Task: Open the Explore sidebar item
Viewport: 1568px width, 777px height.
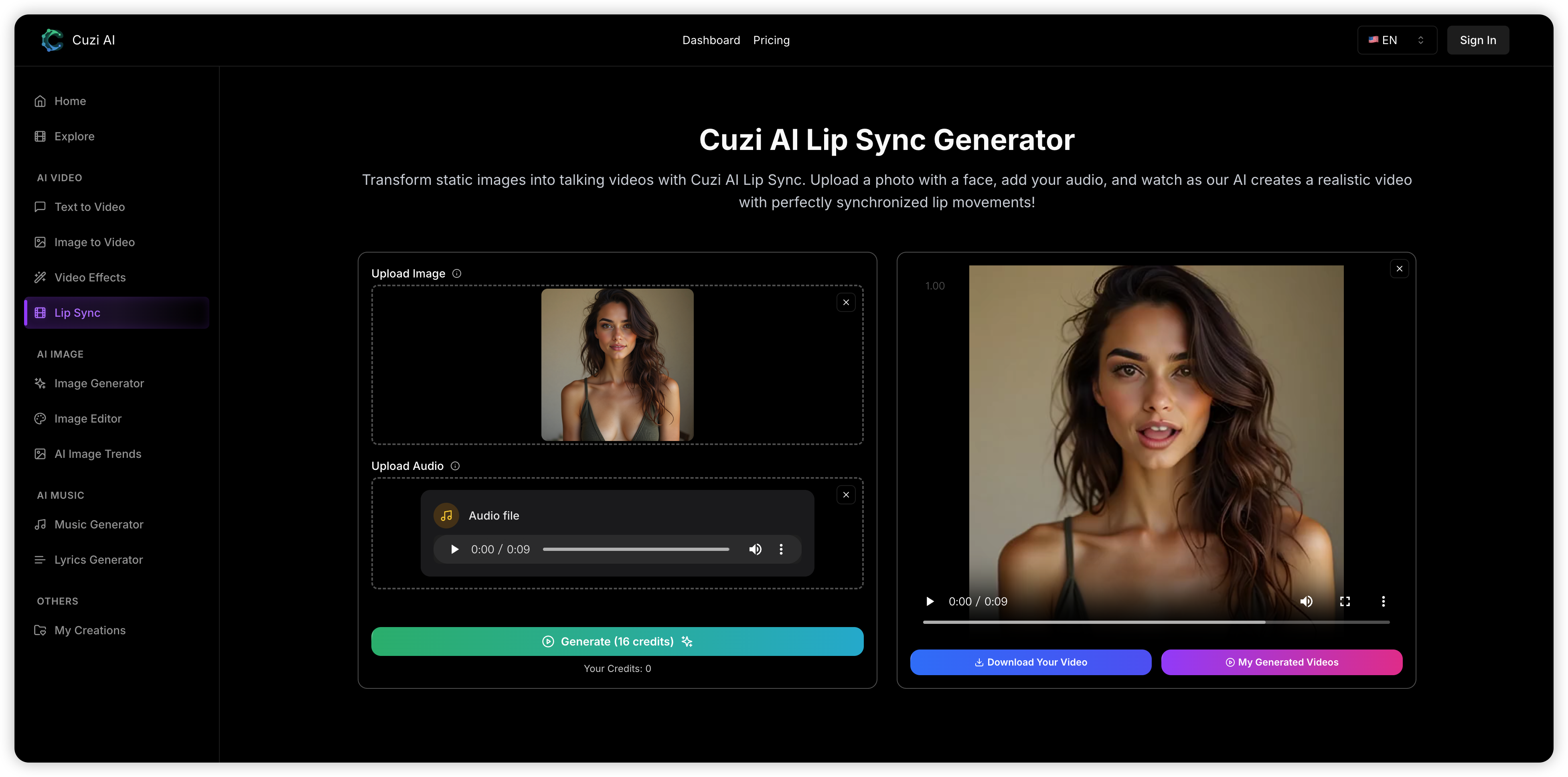Action: pyautogui.click(x=116, y=136)
